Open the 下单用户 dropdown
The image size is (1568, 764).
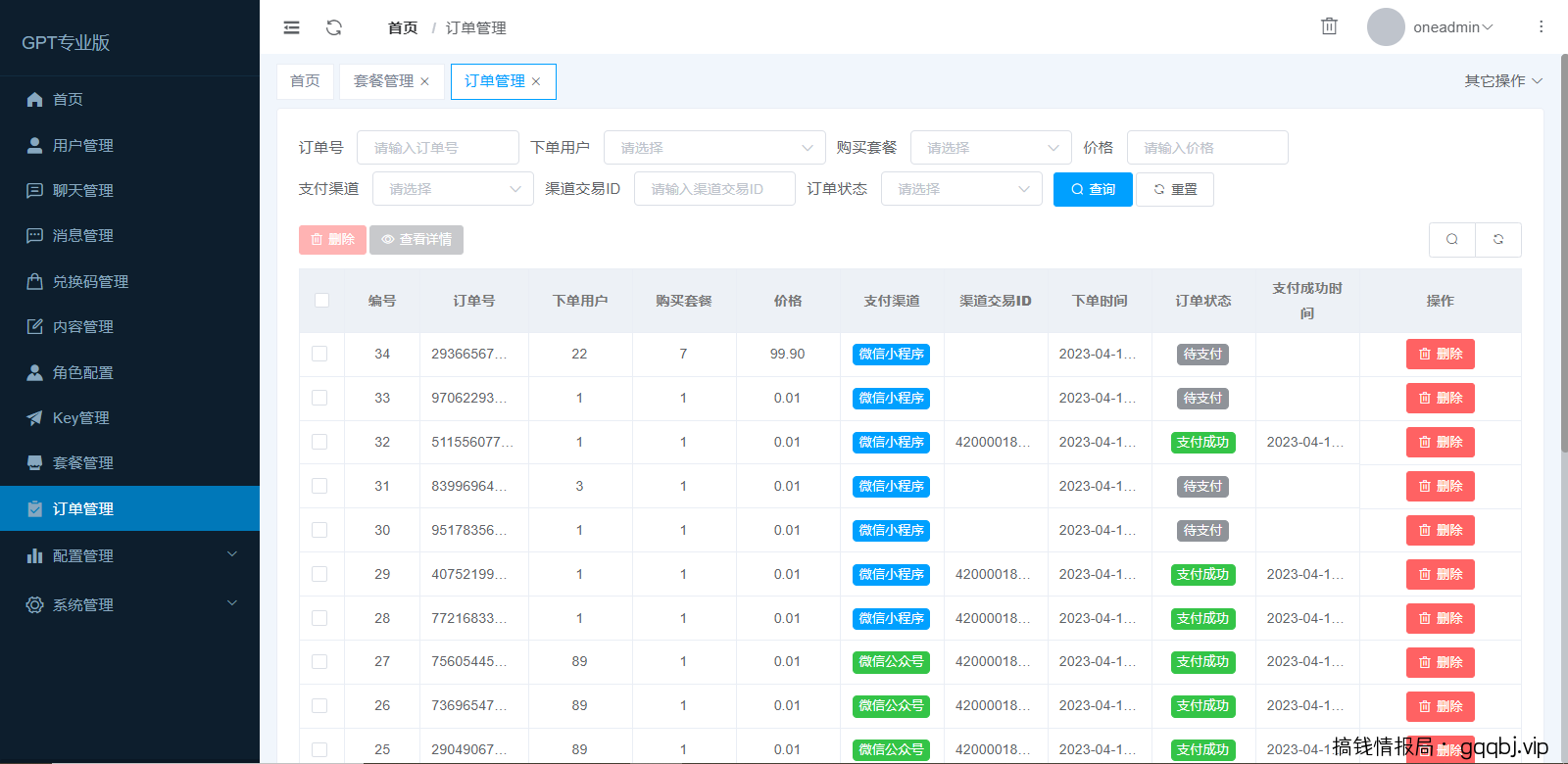pyautogui.click(x=714, y=147)
